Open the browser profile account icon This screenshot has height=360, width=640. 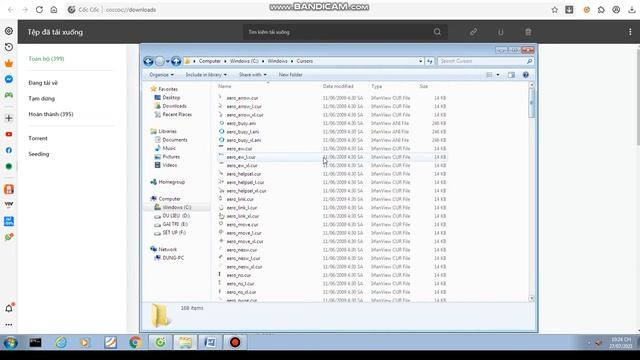(x=616, y=10)
